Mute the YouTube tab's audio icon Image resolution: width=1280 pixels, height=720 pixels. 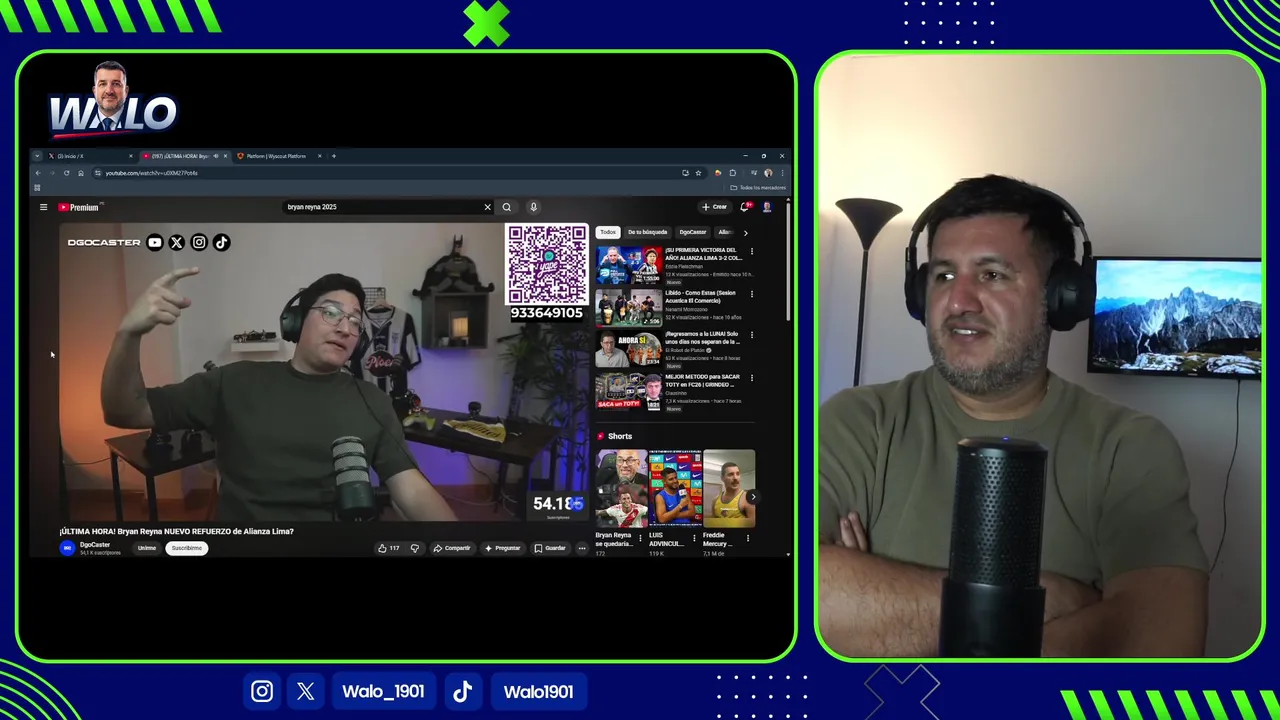point(216,156)
